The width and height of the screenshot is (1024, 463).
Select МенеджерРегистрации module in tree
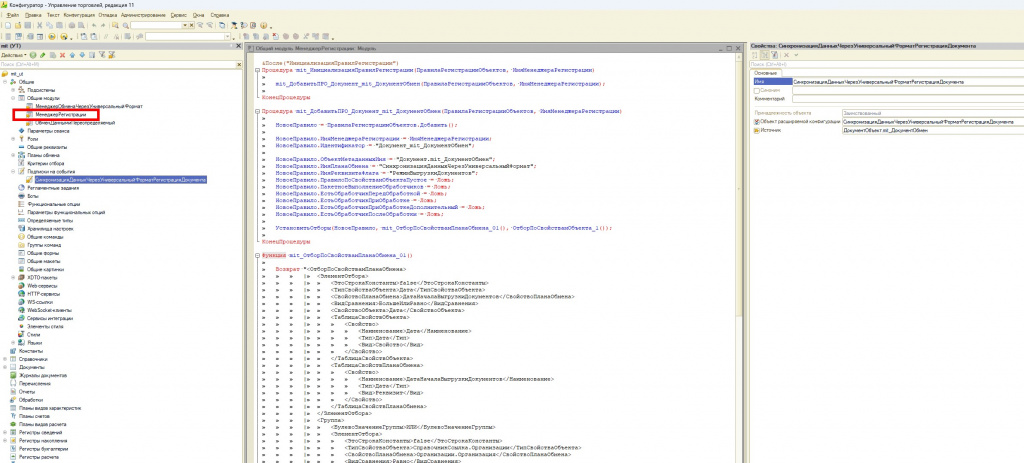tap(60, 114)
